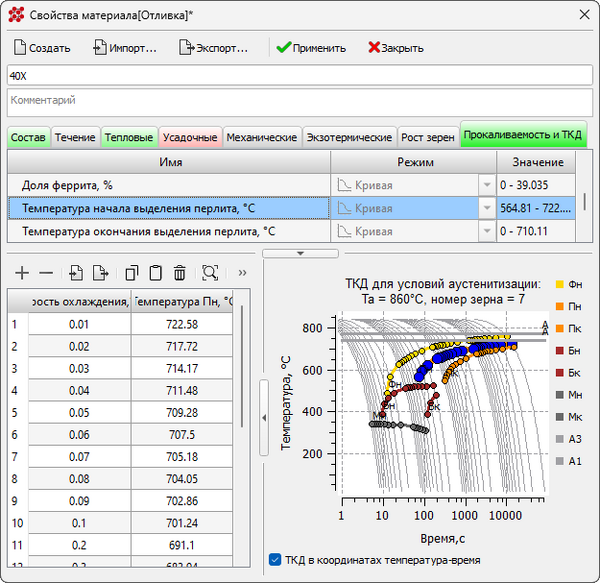
Task: Click the A1 legend swatch
Action: pyautogui.click(x=559, y=461)
